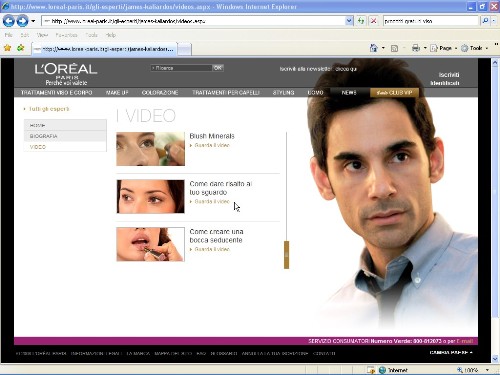Open the Uomo nav item

(x=315, y=93)
